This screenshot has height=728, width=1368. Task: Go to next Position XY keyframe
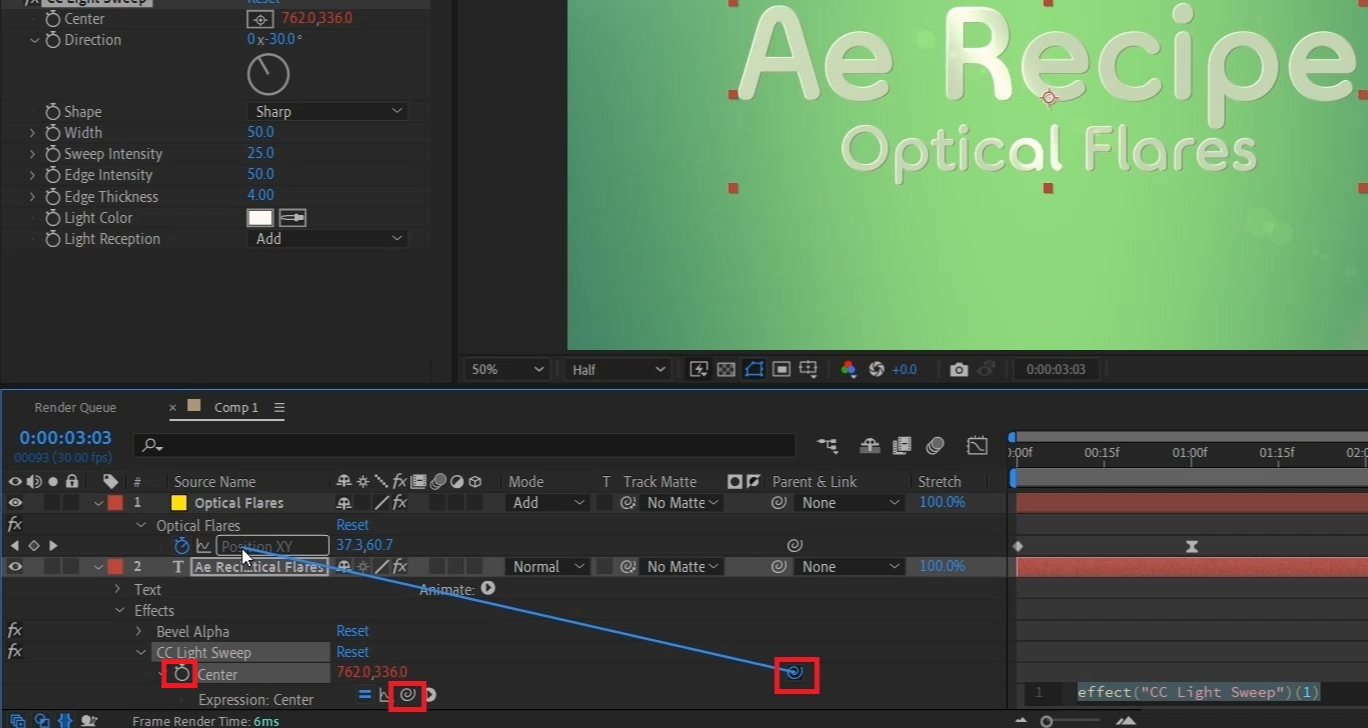tap(53, 546)
